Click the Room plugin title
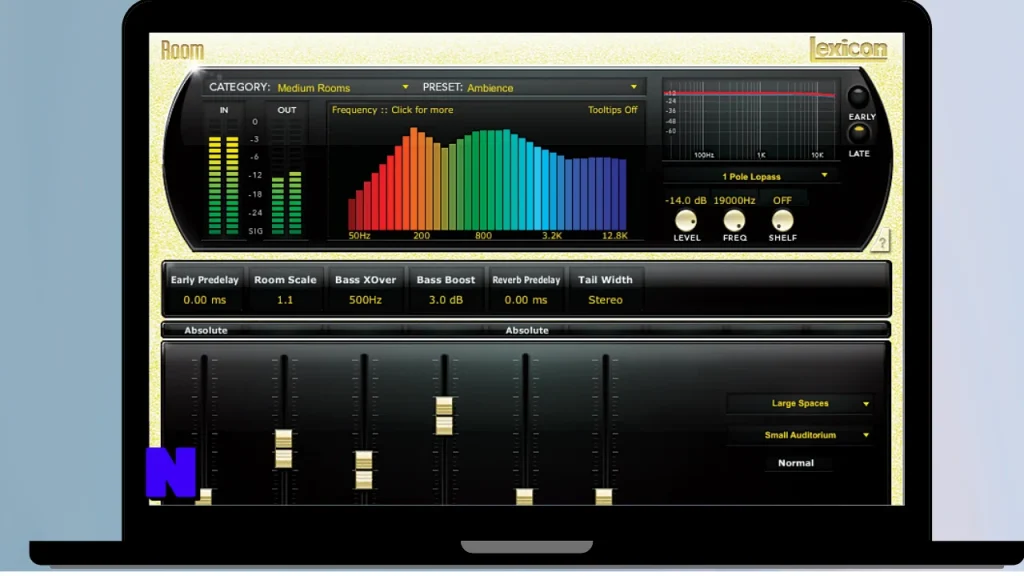Viewport: 1024px width, 576px height. [182, 50]
